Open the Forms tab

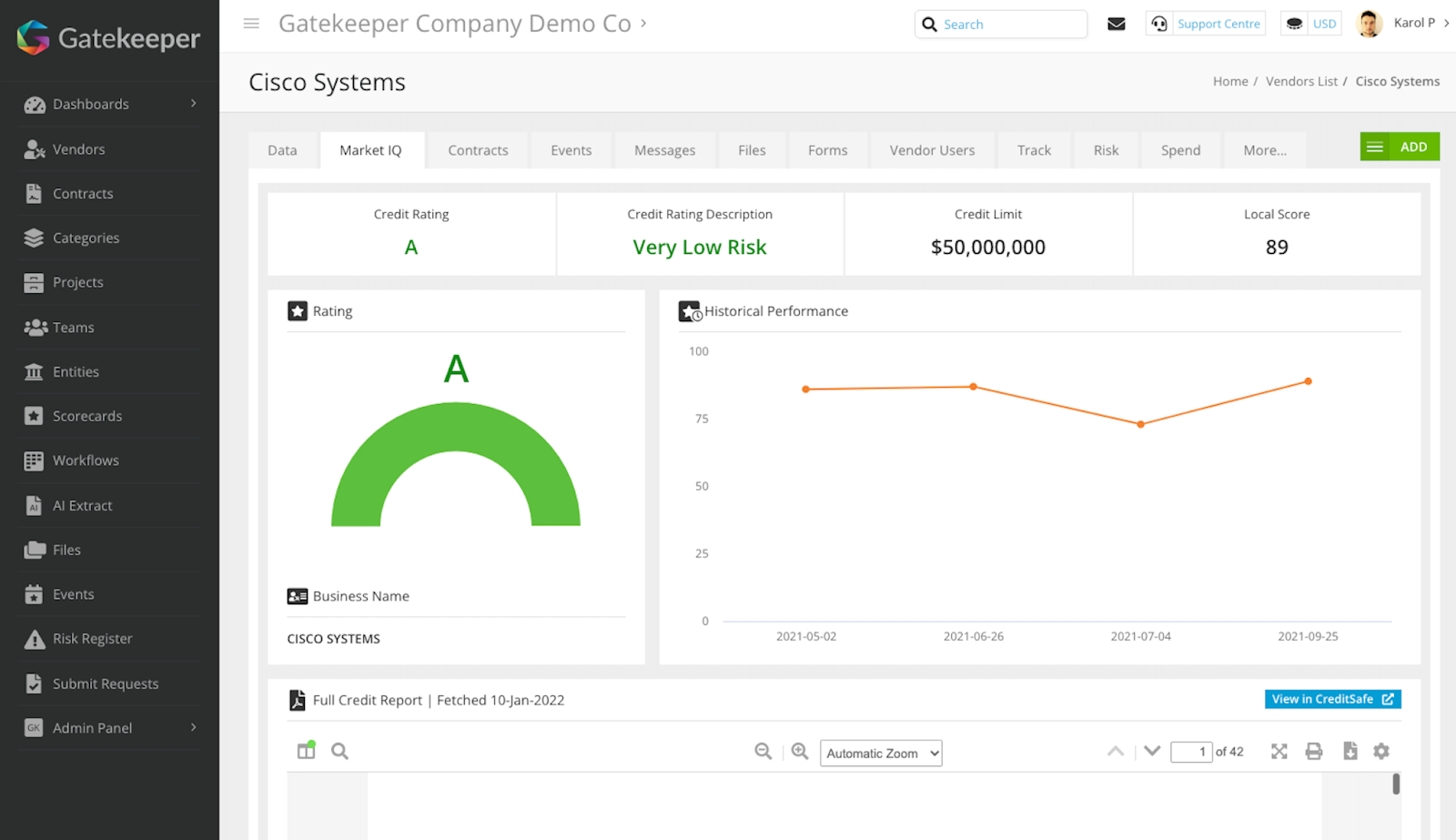[828, 150]
